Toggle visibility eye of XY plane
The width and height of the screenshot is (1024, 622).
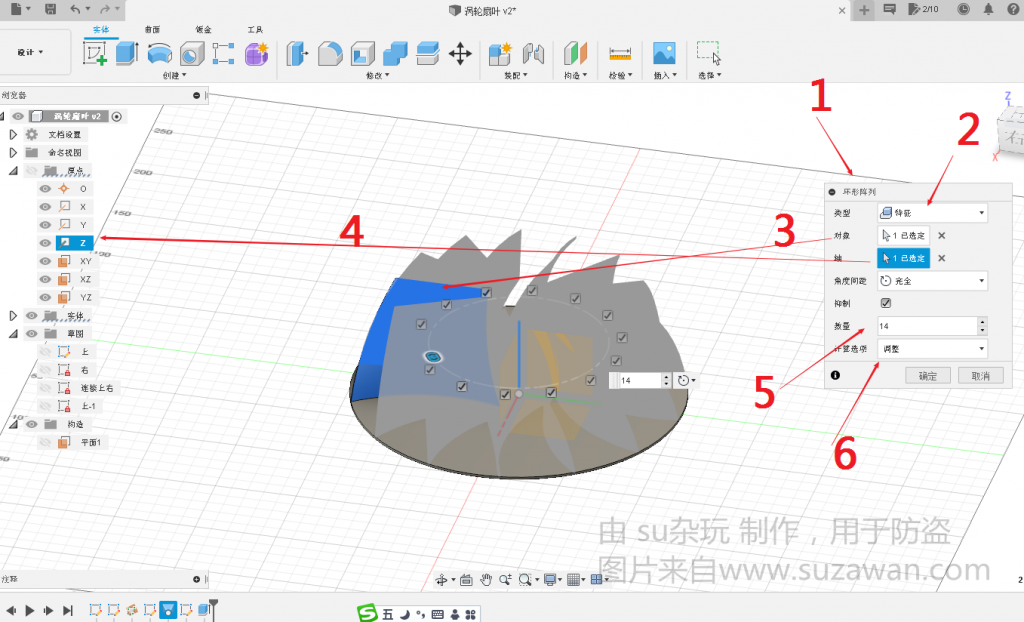(45, 261)
